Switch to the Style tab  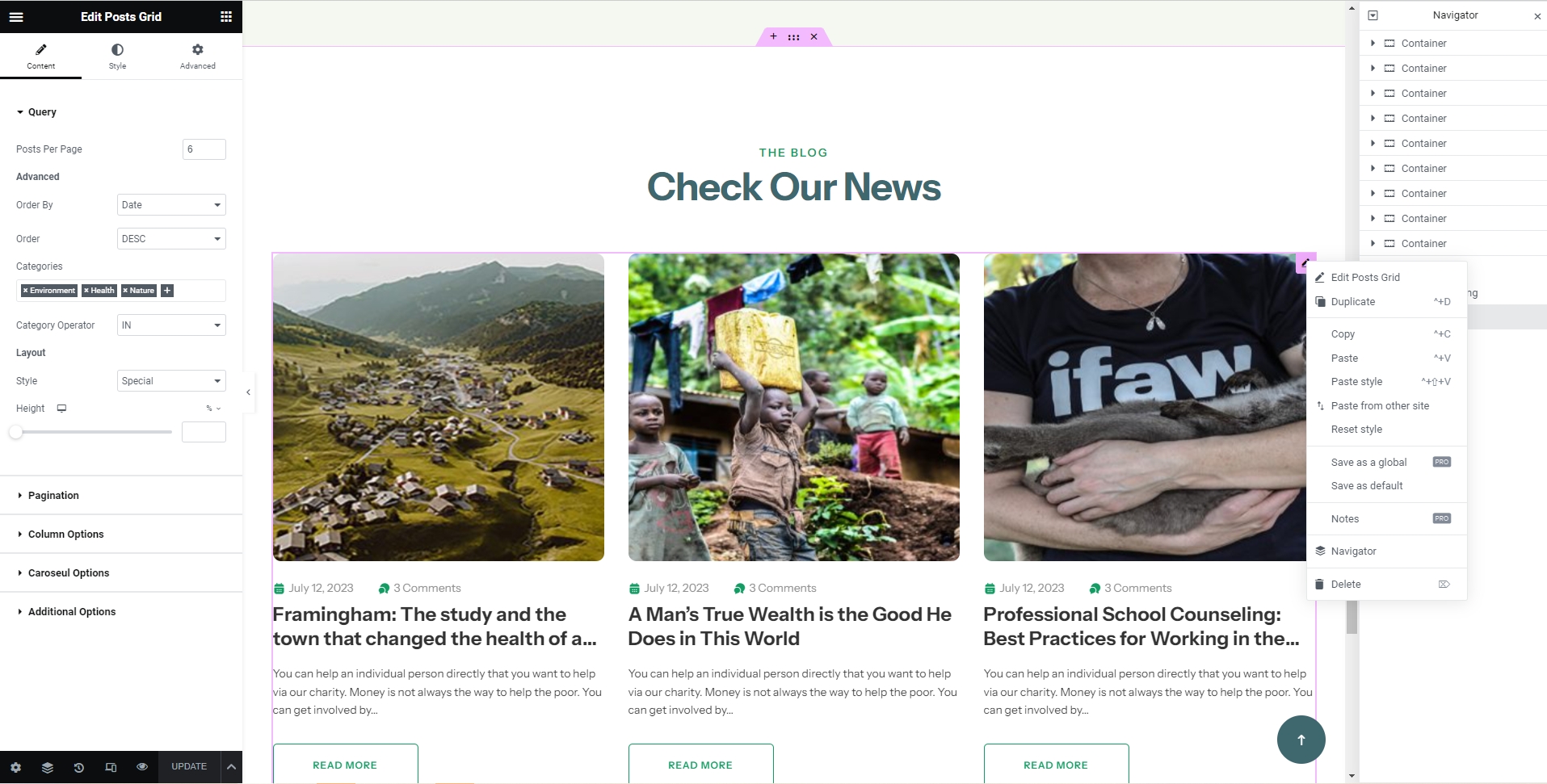coord(117,57)
